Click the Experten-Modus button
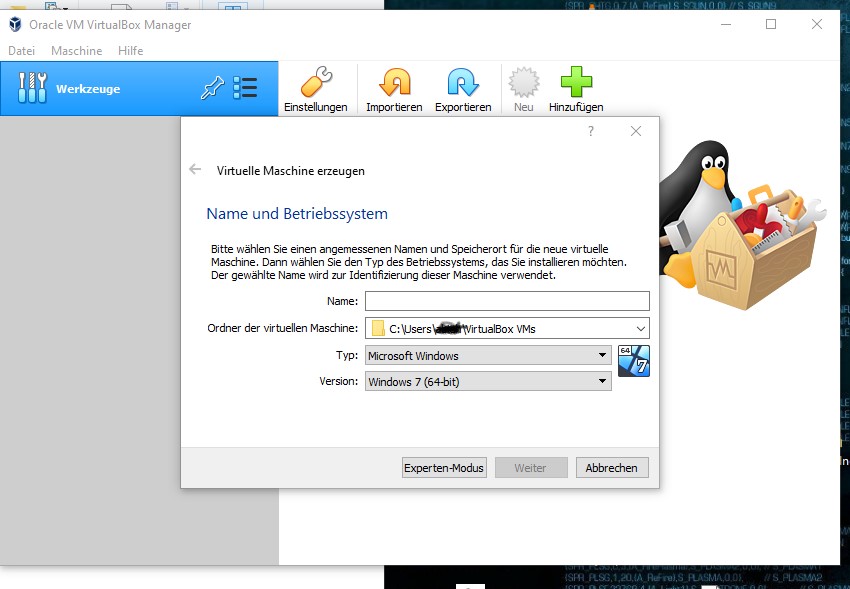Image resolution: width=850 pixels, height=589 pixels. click(x=444, y=468)
